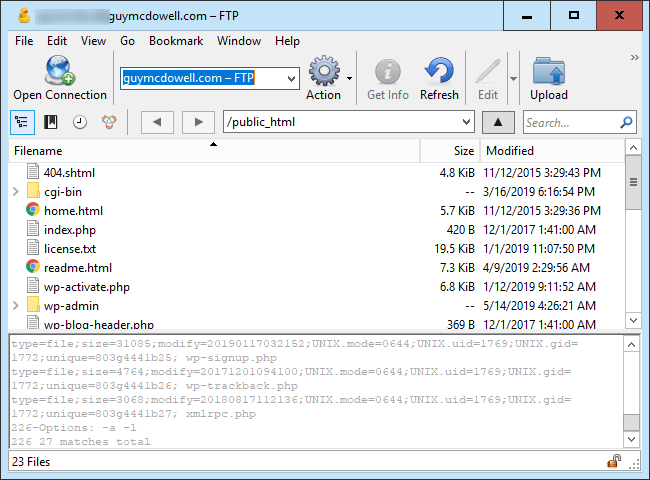650x480 pixels.
Task: Go forward with the right arrow
Action: (x=199, y=122)
